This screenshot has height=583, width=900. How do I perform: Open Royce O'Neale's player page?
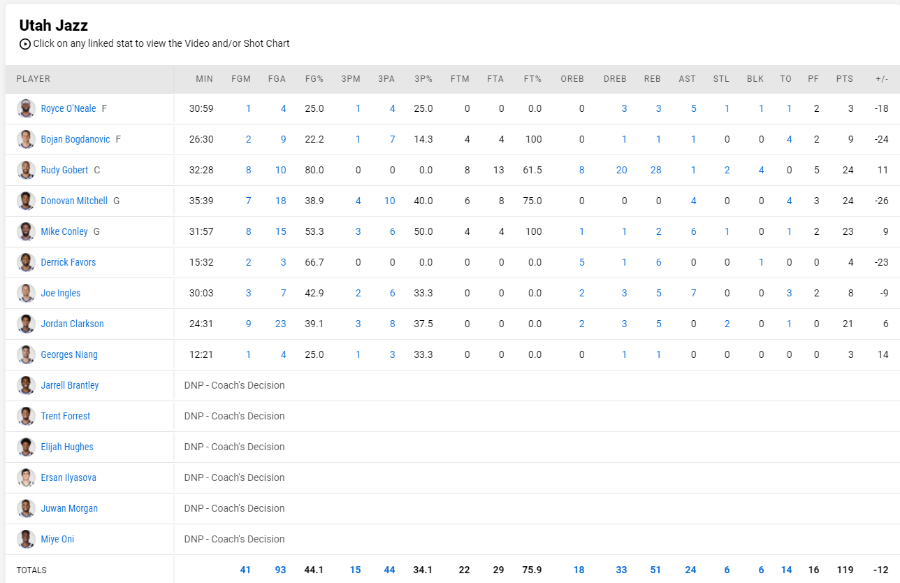point(68,108)
